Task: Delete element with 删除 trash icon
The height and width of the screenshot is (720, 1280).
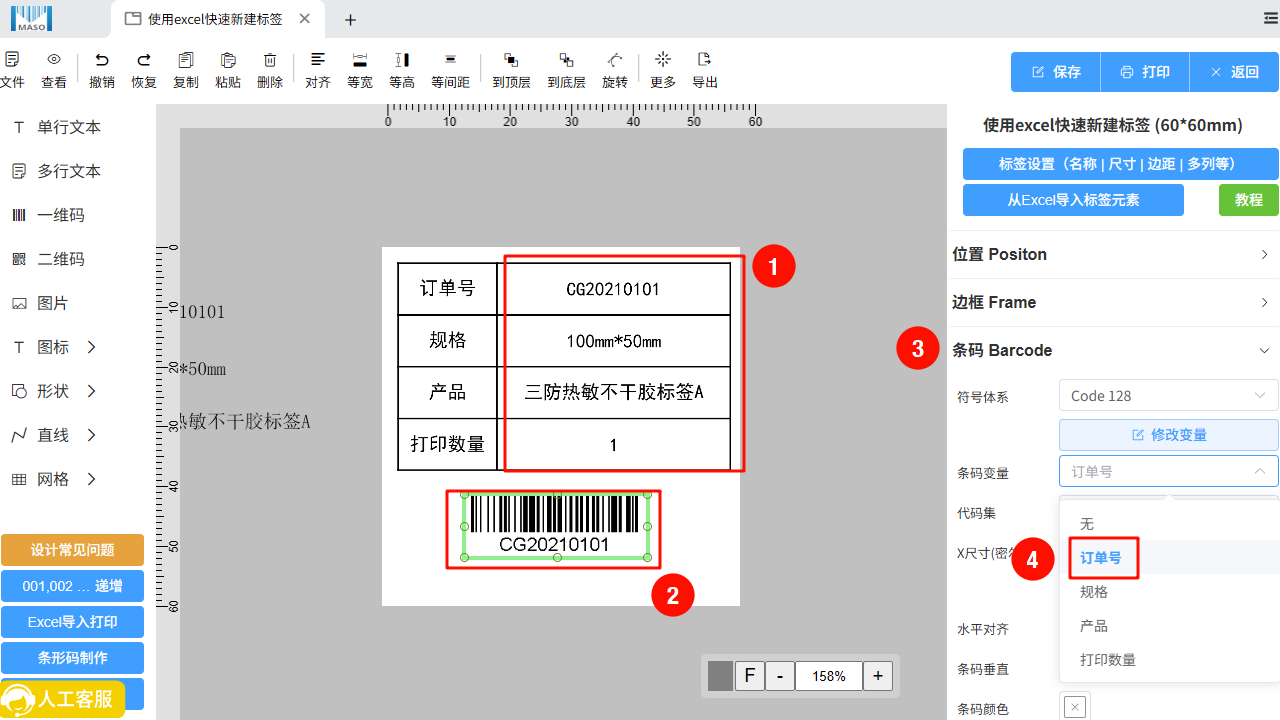Action: (270, 60)
